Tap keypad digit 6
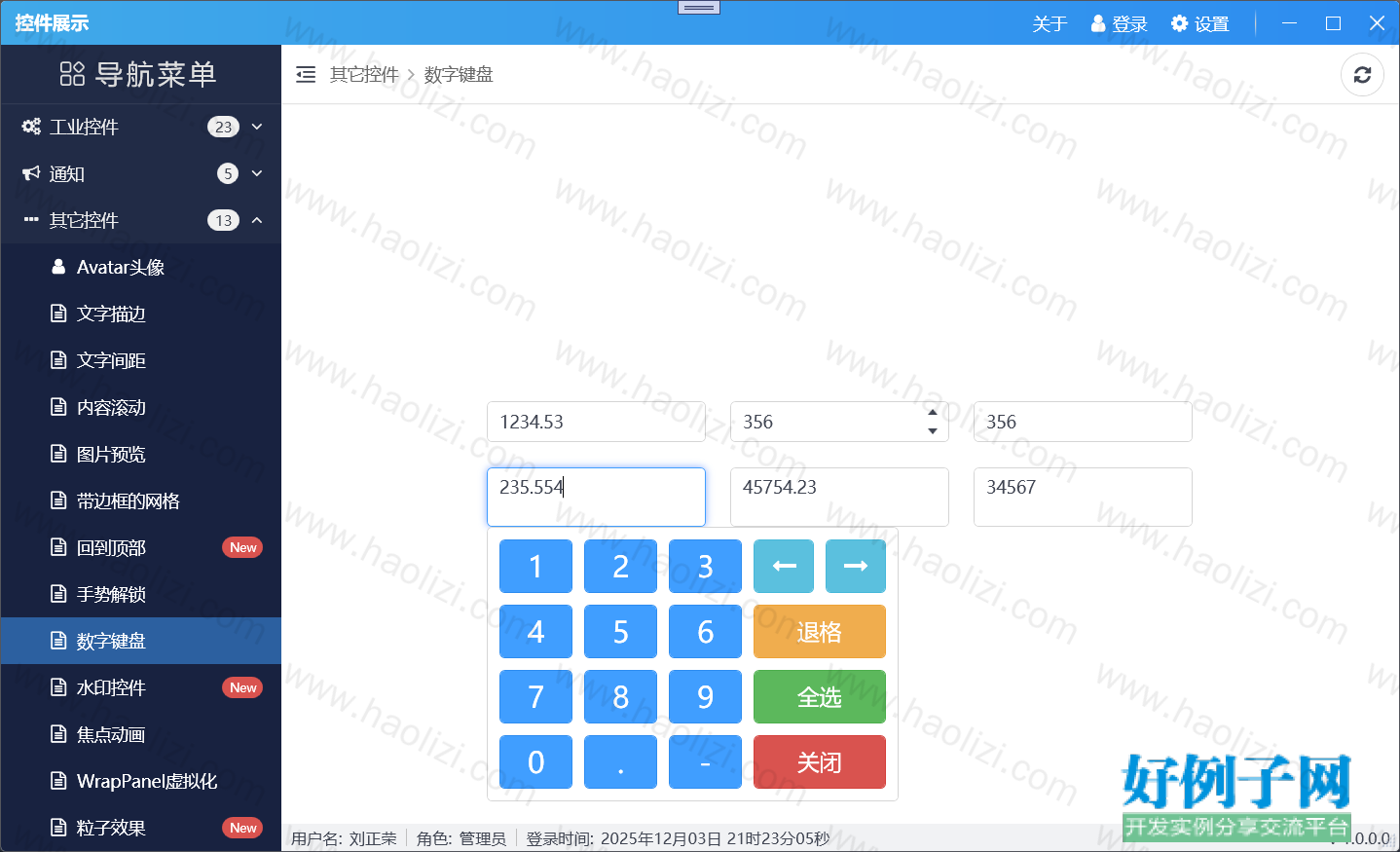The width and height of the screenshot is (1400, 852). click(705, 631)
